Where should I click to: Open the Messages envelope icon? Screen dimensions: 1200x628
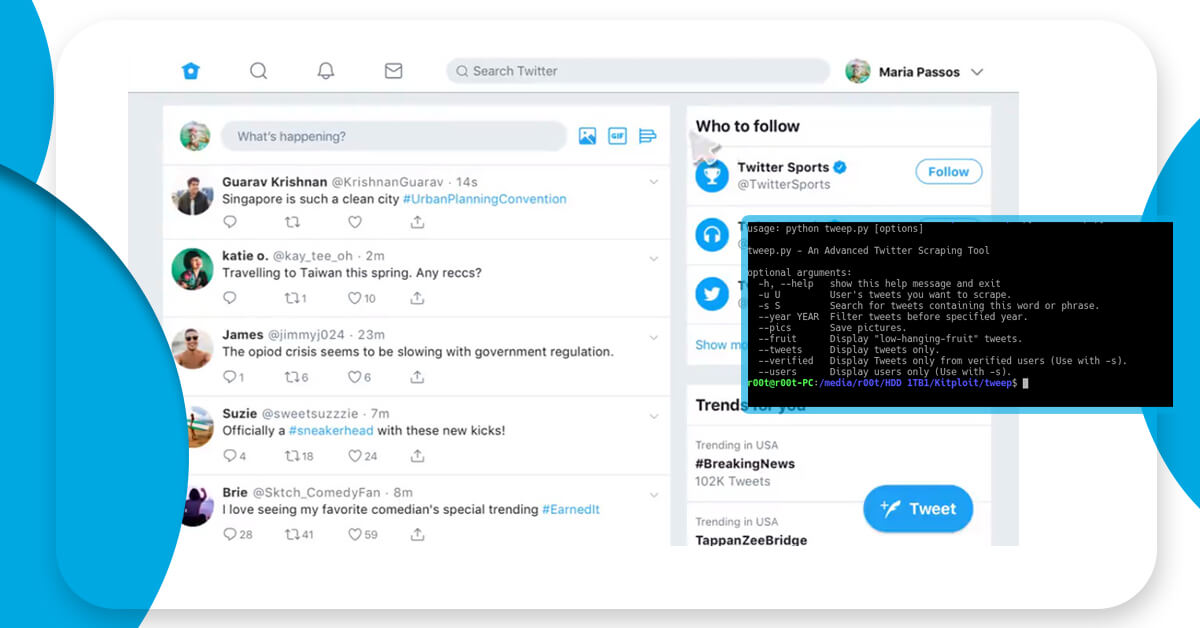click(x=394, y=71)
